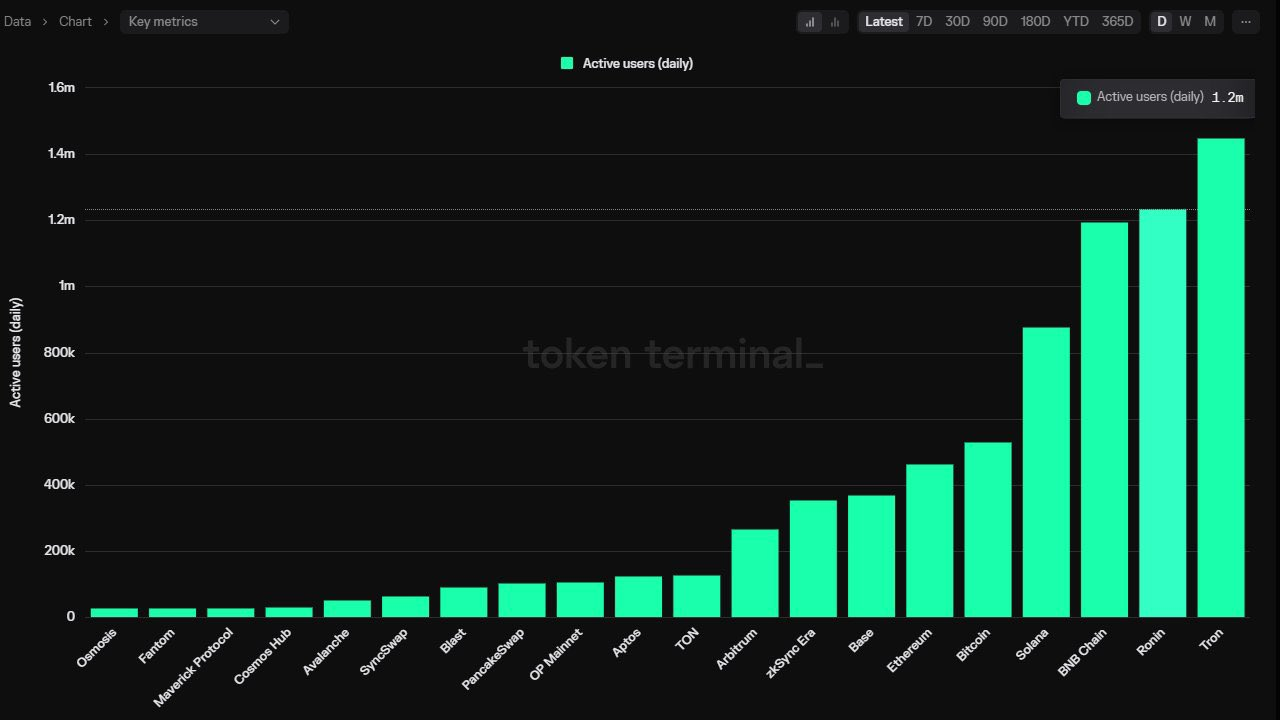Viewport: 1280px width, 720px height.
Task: Click the Bitcoin bar
Action: (x=988, y=530)
